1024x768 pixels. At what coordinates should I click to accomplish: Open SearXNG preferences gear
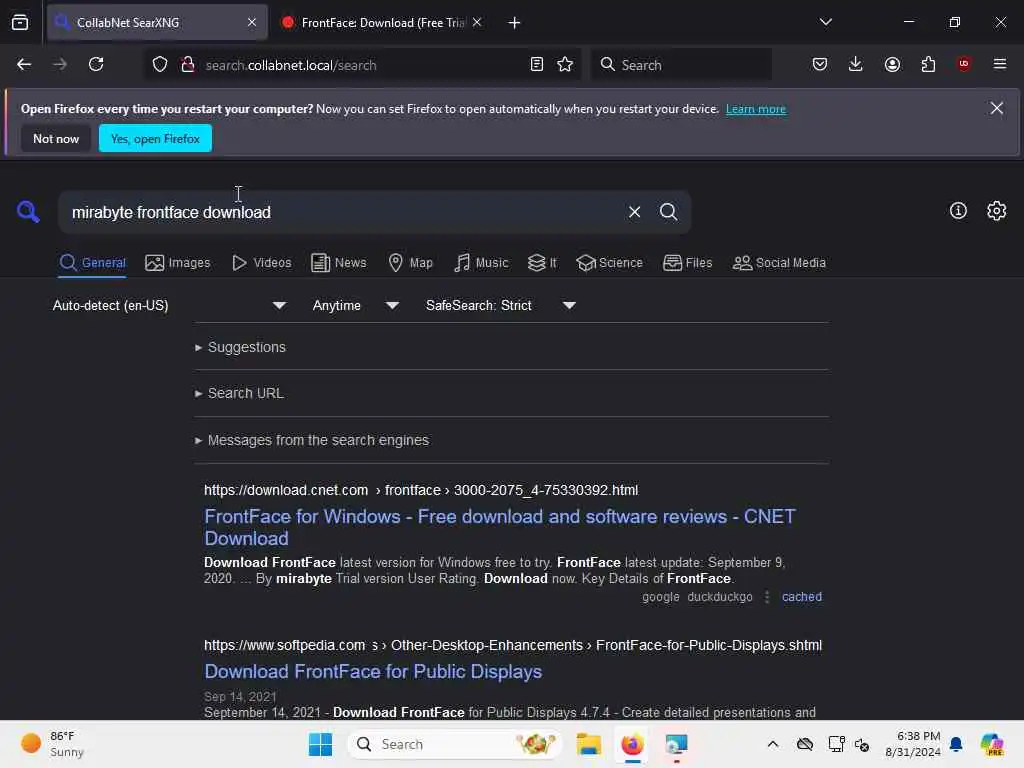pyautogui.click(x=996, y=210)
